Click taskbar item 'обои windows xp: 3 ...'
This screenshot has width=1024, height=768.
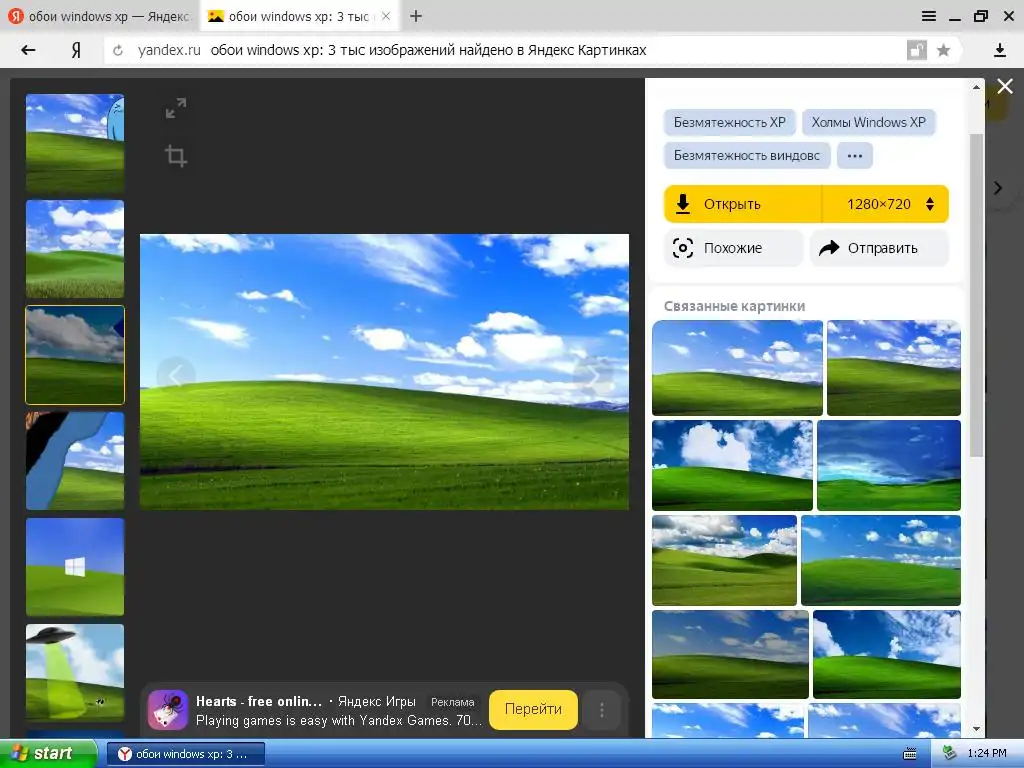tap(185, 754)
